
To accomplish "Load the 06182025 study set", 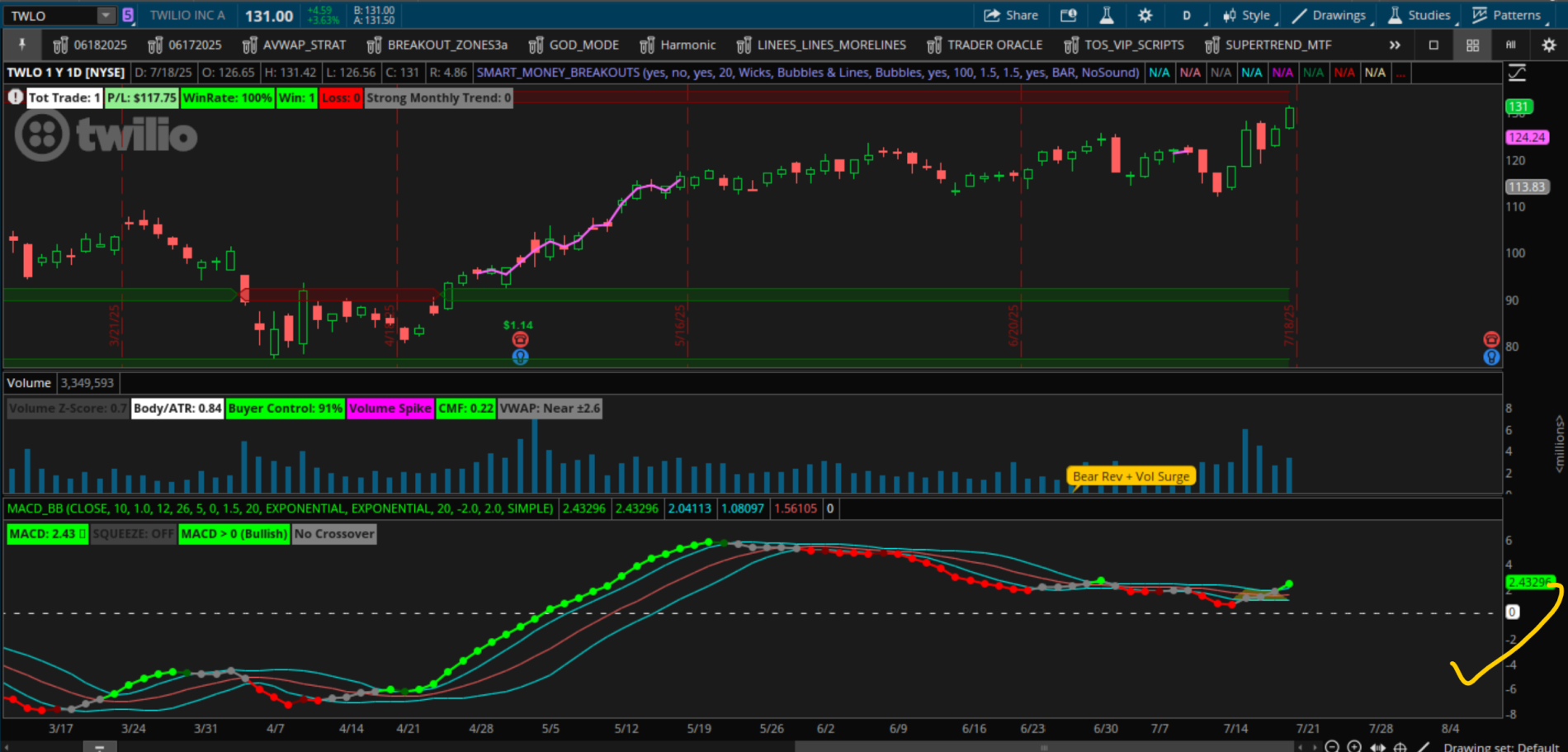I will pos(91,45).
